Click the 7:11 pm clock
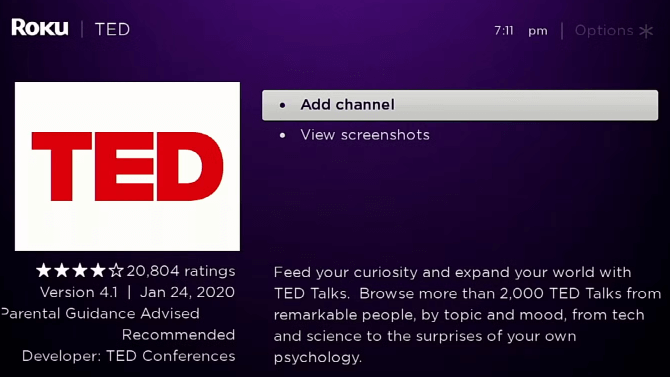670x377 pixels. (520, 31)
